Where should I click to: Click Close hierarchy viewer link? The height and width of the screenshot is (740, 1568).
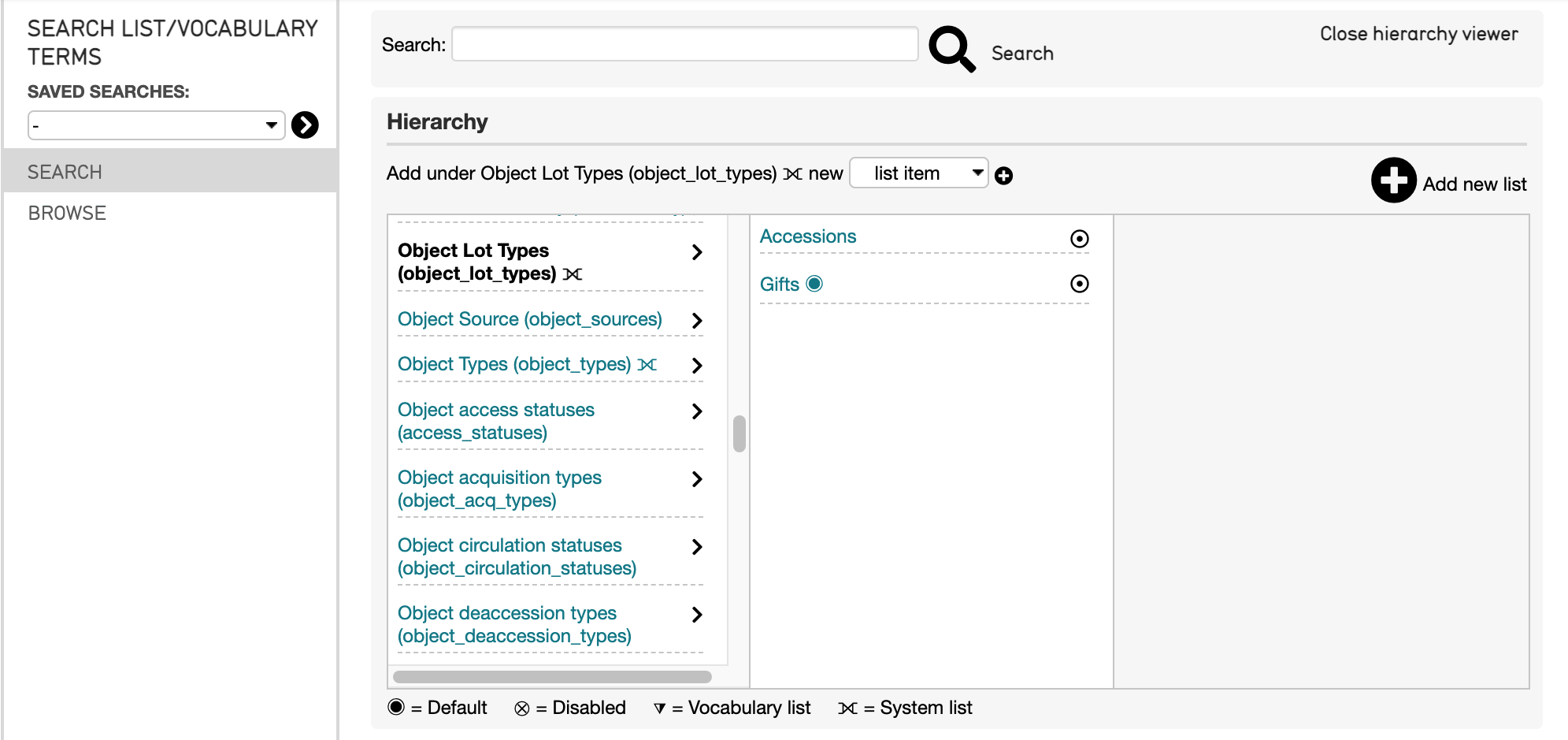[x=1418, y=34]
